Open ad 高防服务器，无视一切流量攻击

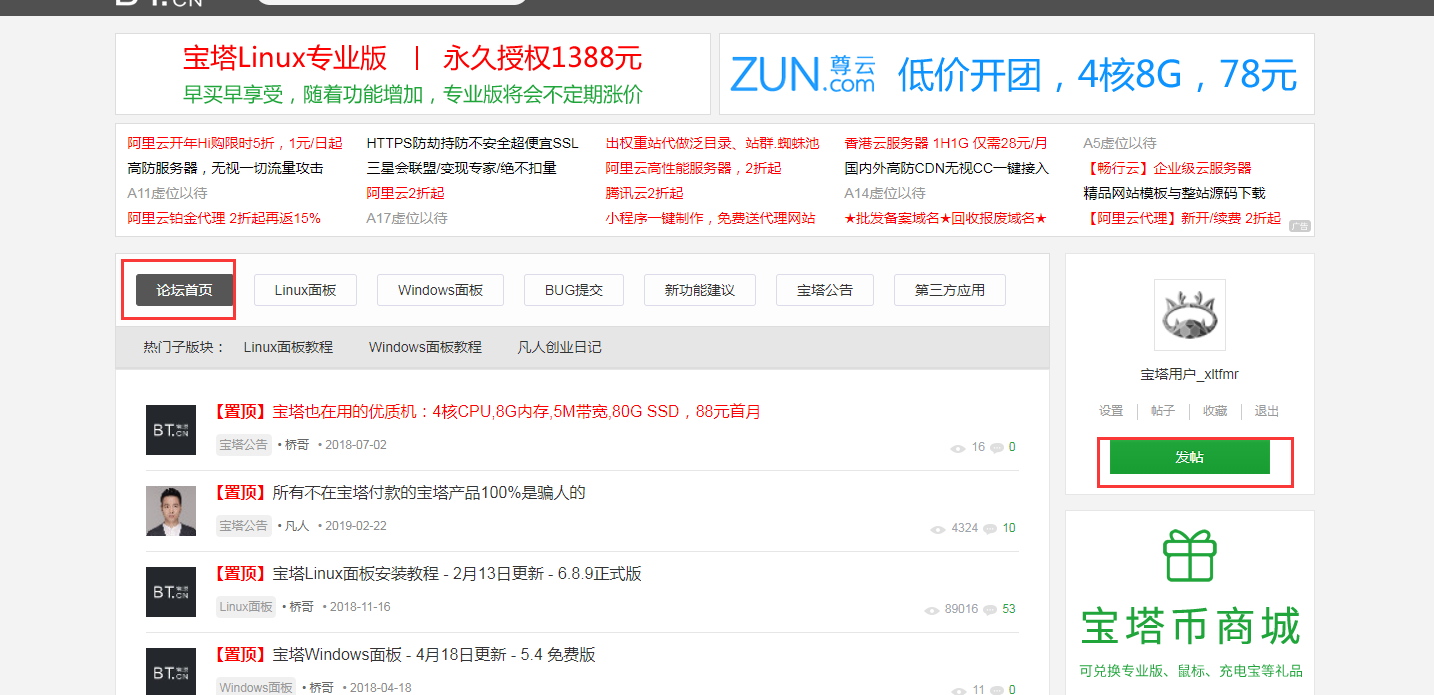click(x=225, y=168)
